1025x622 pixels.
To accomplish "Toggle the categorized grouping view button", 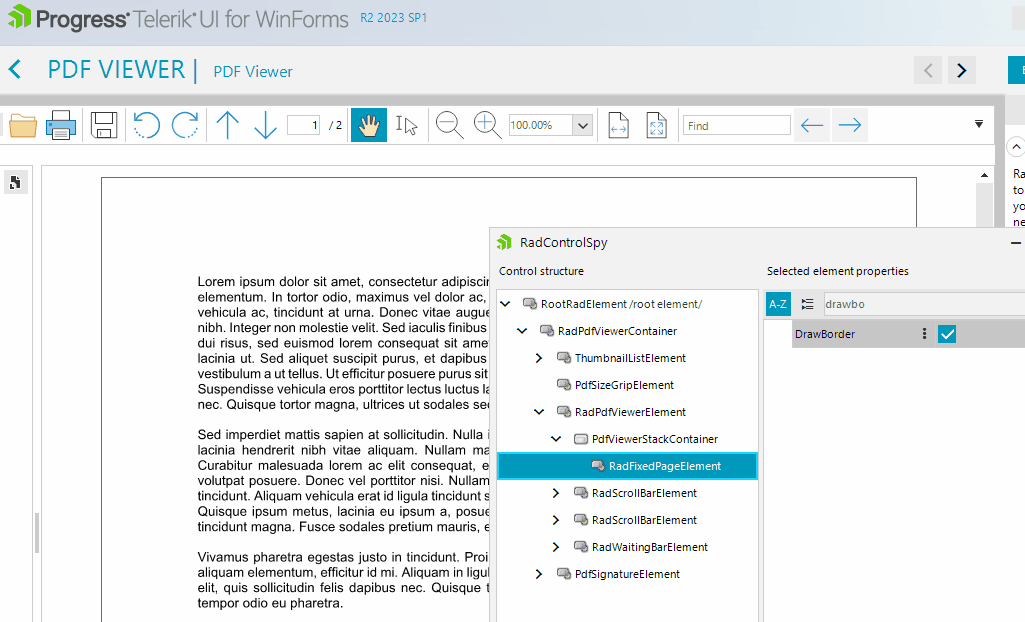I will pos(807,304).
